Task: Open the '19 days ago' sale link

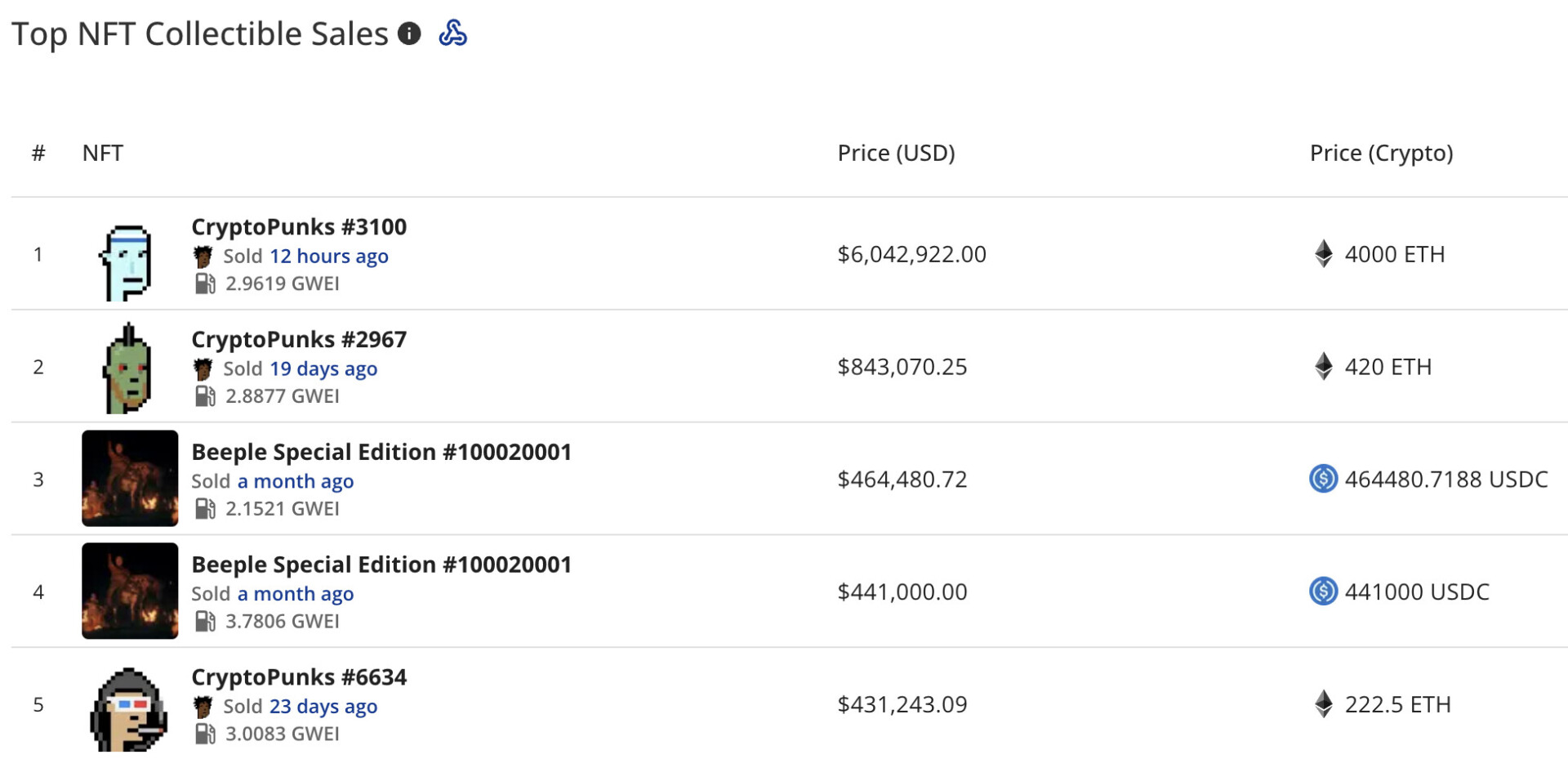Action: [323, 369]
